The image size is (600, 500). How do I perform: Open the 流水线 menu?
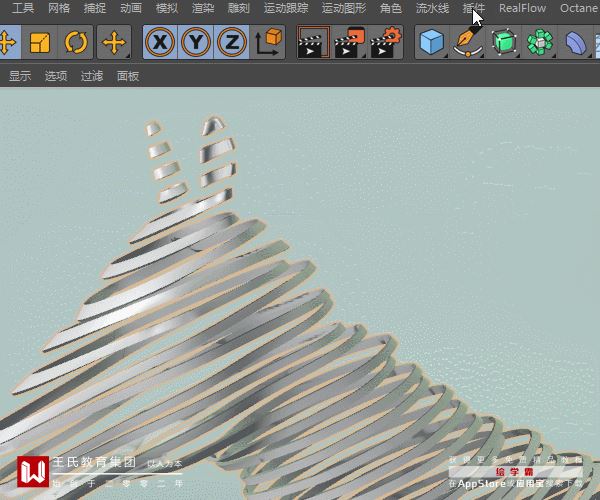coord(432,8)
